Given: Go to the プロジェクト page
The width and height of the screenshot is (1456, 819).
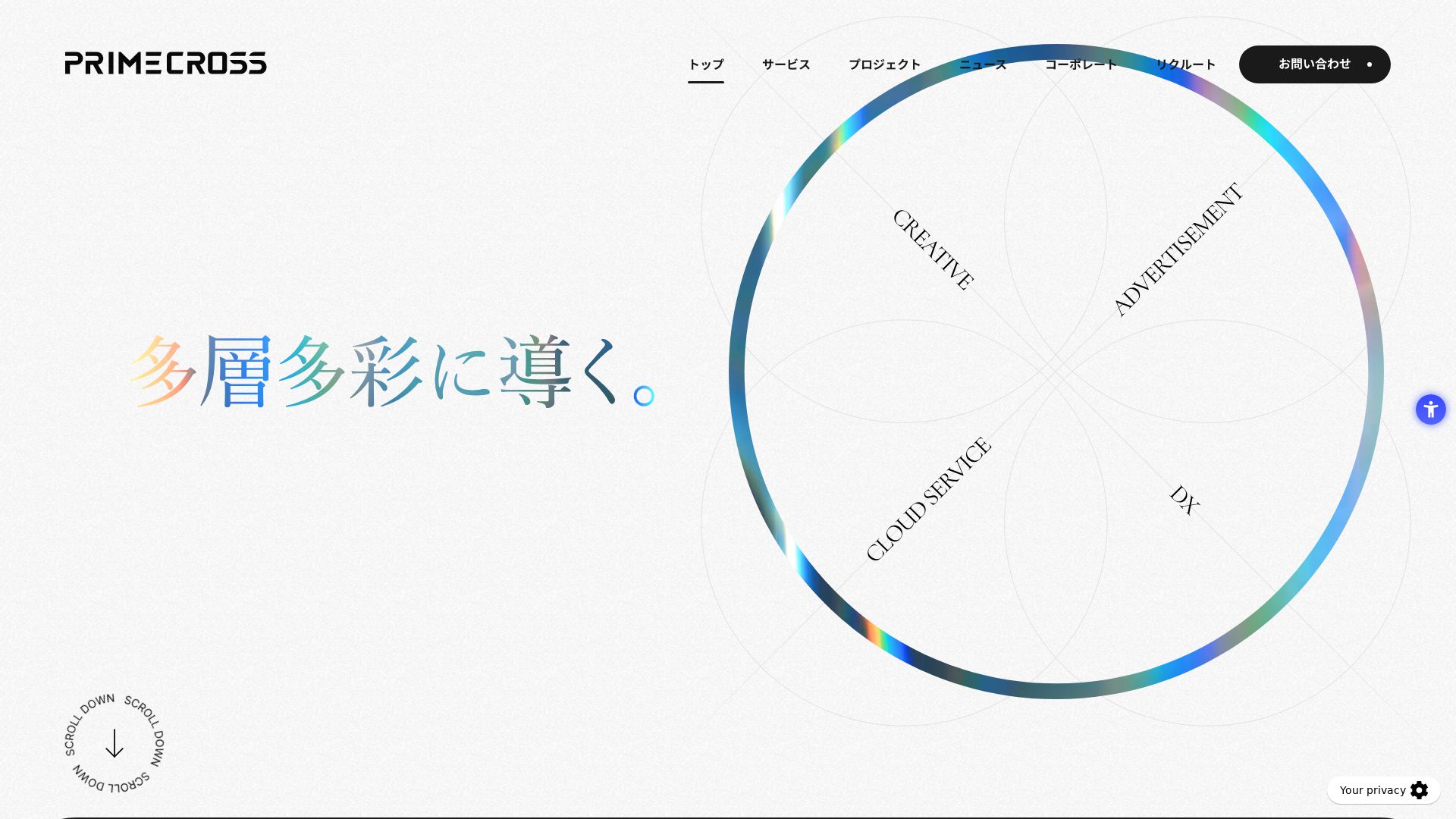Looking at the screenshot, I should pyautogui.click(x=884, y=64).
